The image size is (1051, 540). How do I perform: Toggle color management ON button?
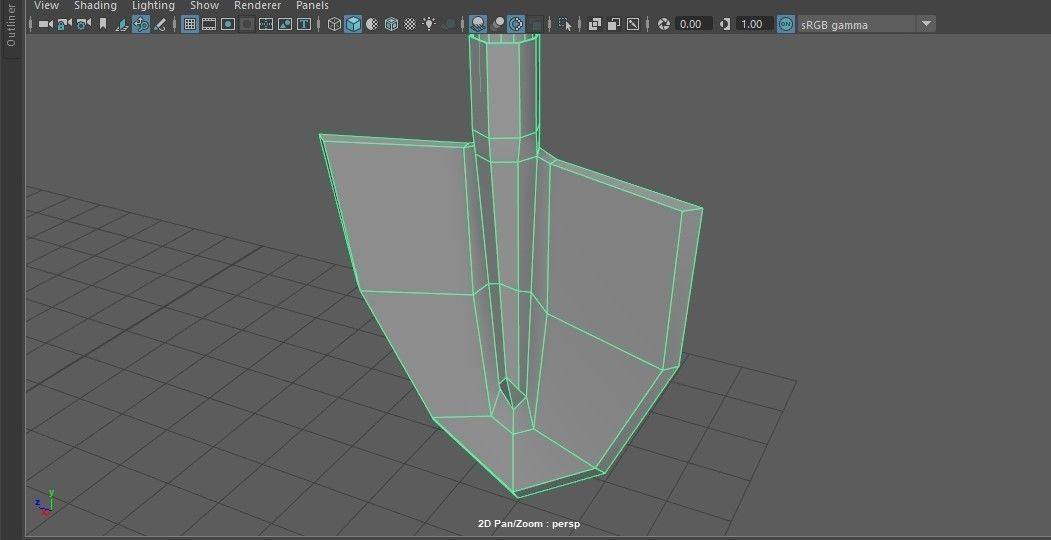click(x=786, y=24)
